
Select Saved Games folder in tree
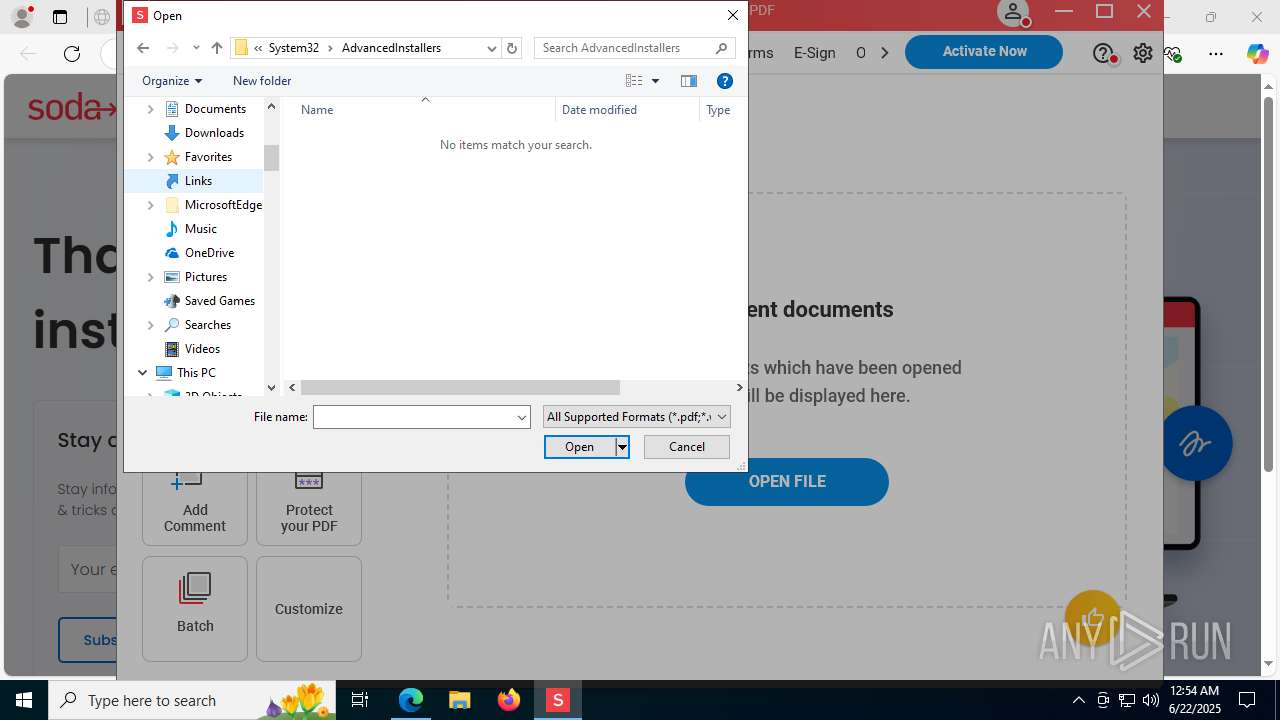pyautogui.click(x=219, y=301)
